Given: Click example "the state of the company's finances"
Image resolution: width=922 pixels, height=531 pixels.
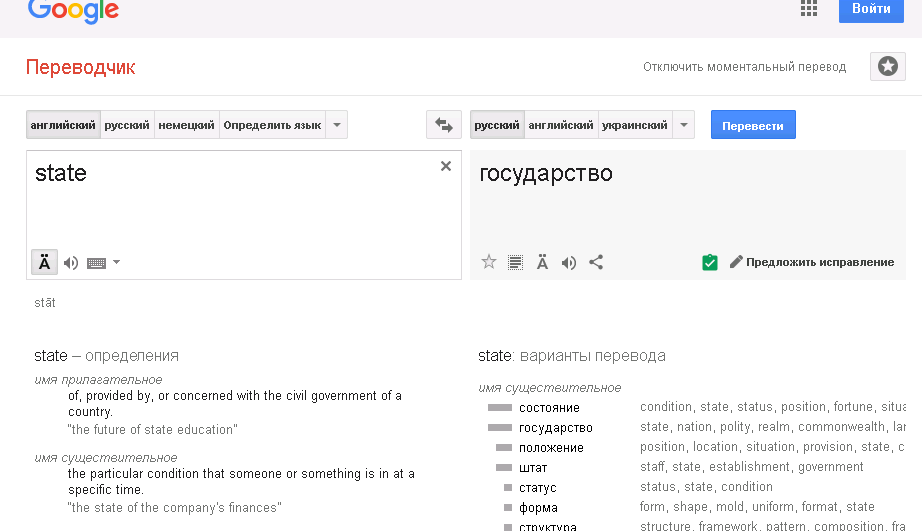Looking at the screenshot, I should click(175, 507).
